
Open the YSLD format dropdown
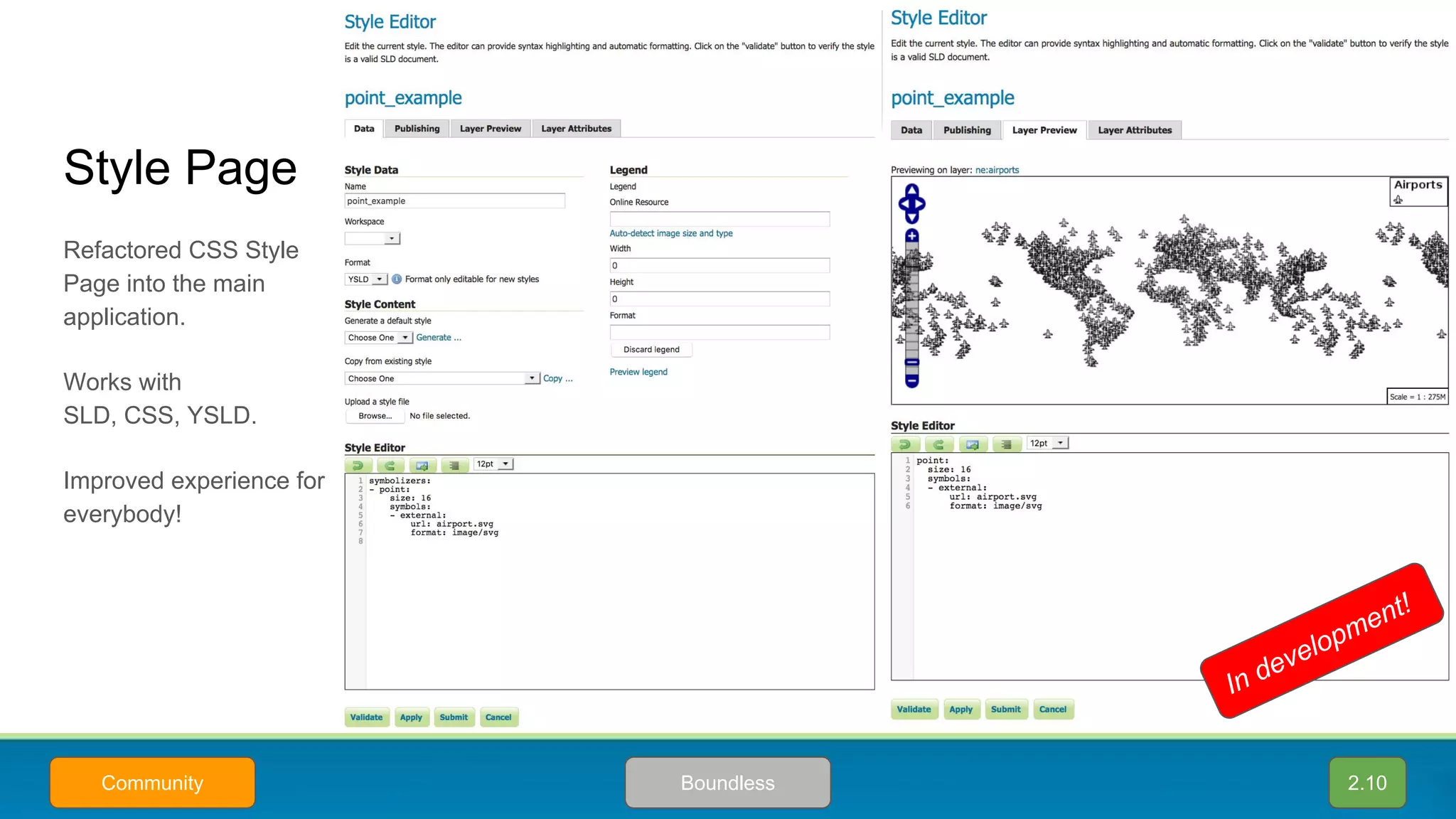tap(366, 279)
